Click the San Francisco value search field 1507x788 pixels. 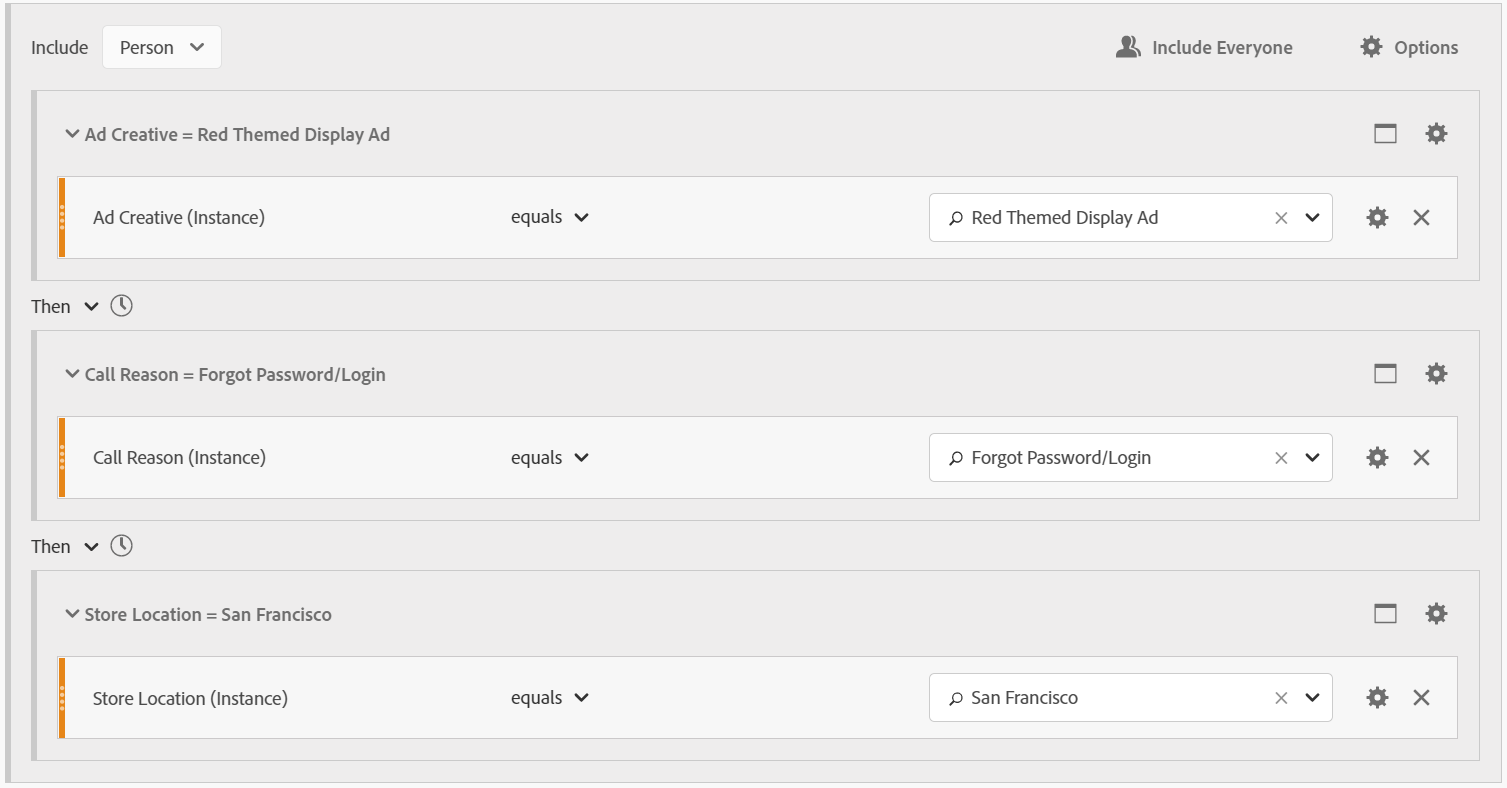pyautogui.click(x=1100, y=698)
